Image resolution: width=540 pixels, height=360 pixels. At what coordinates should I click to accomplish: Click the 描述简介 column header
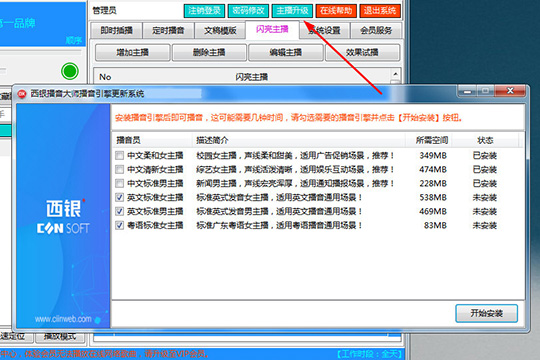[298, 140]
